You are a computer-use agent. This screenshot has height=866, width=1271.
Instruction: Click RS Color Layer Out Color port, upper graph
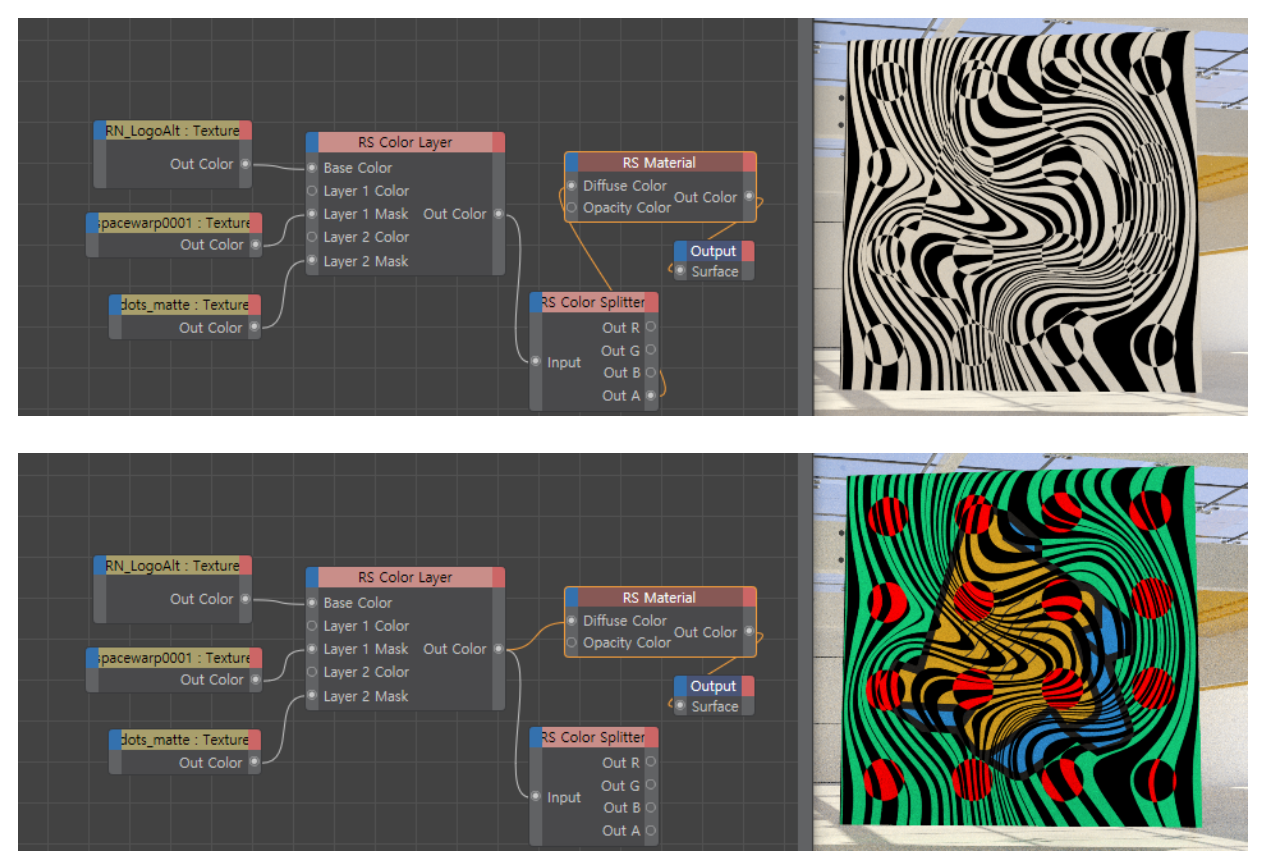click(x=498, y=214)
